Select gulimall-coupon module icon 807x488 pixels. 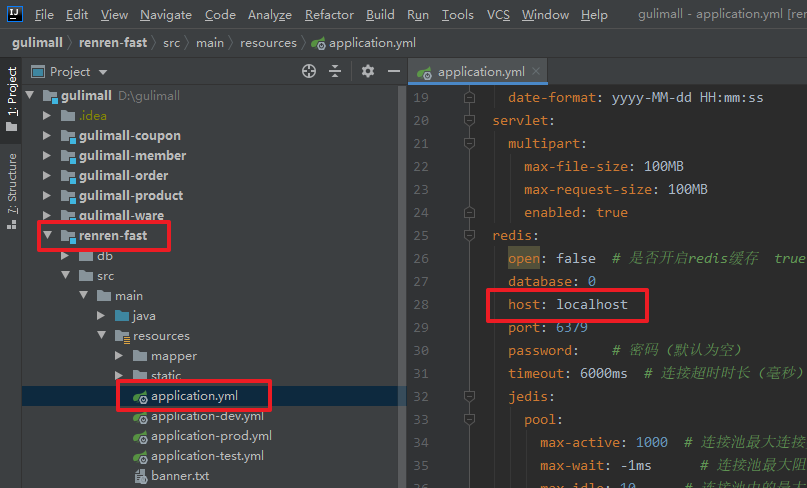[x=68, y=136]
